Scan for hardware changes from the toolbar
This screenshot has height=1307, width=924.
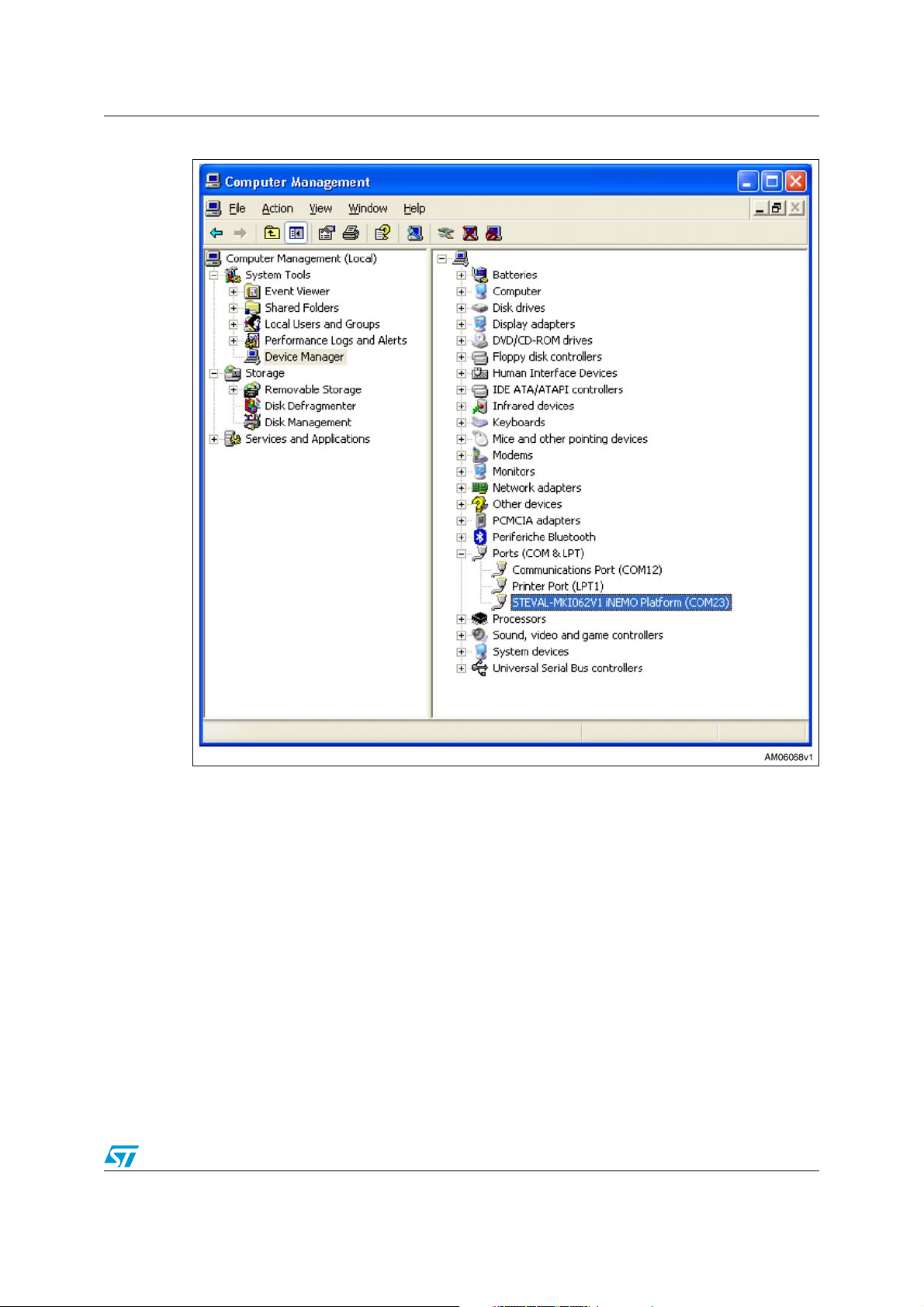click(414, 233)
